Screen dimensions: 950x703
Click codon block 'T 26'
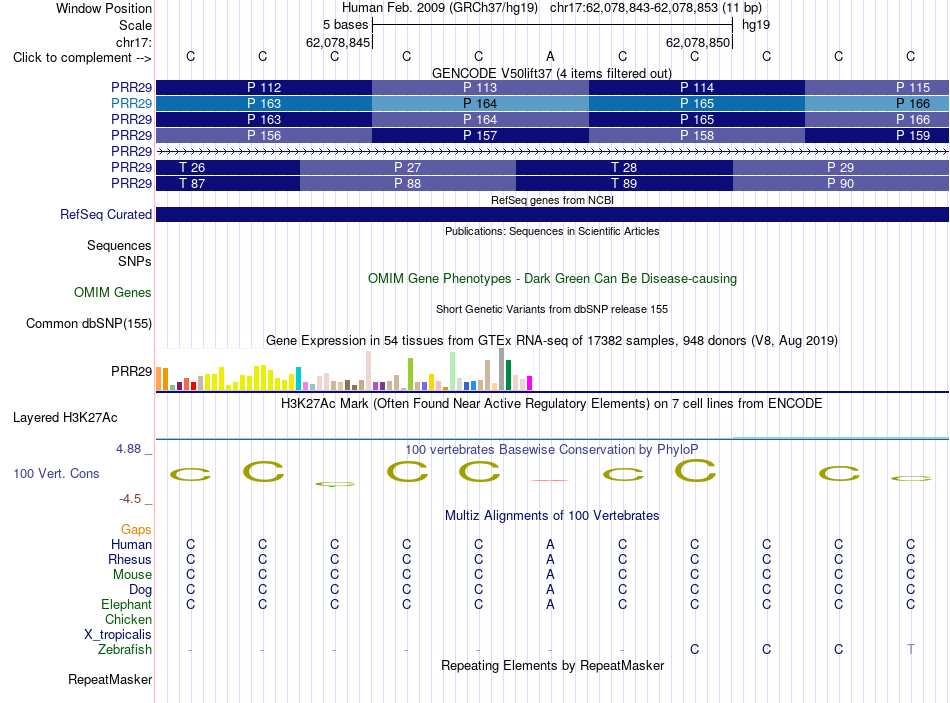(x=228, y=167)
